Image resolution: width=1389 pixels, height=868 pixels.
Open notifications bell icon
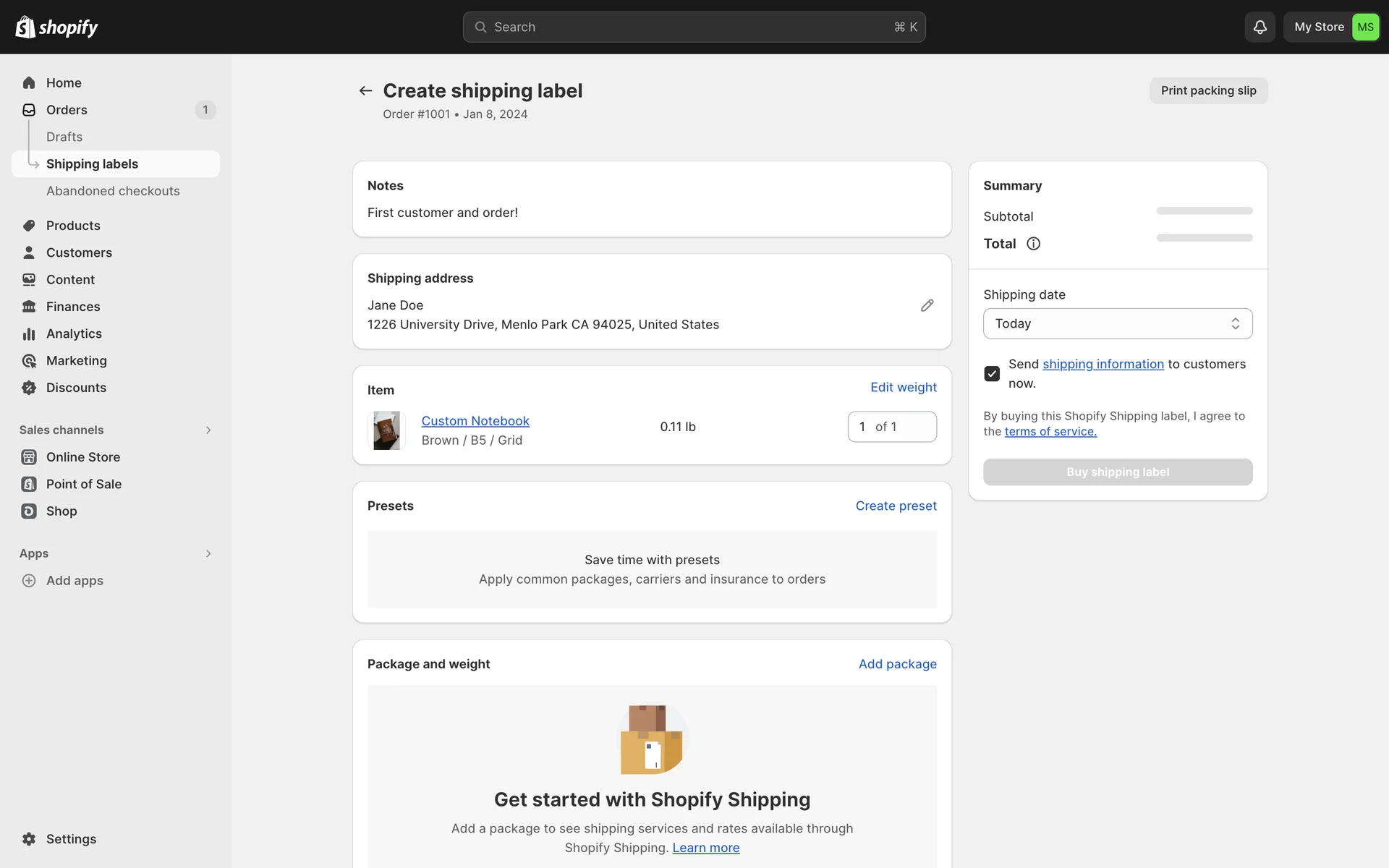tap(1260, 27)
